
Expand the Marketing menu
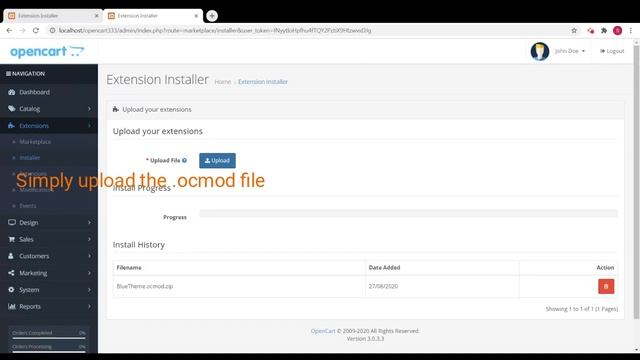point(49,273)
